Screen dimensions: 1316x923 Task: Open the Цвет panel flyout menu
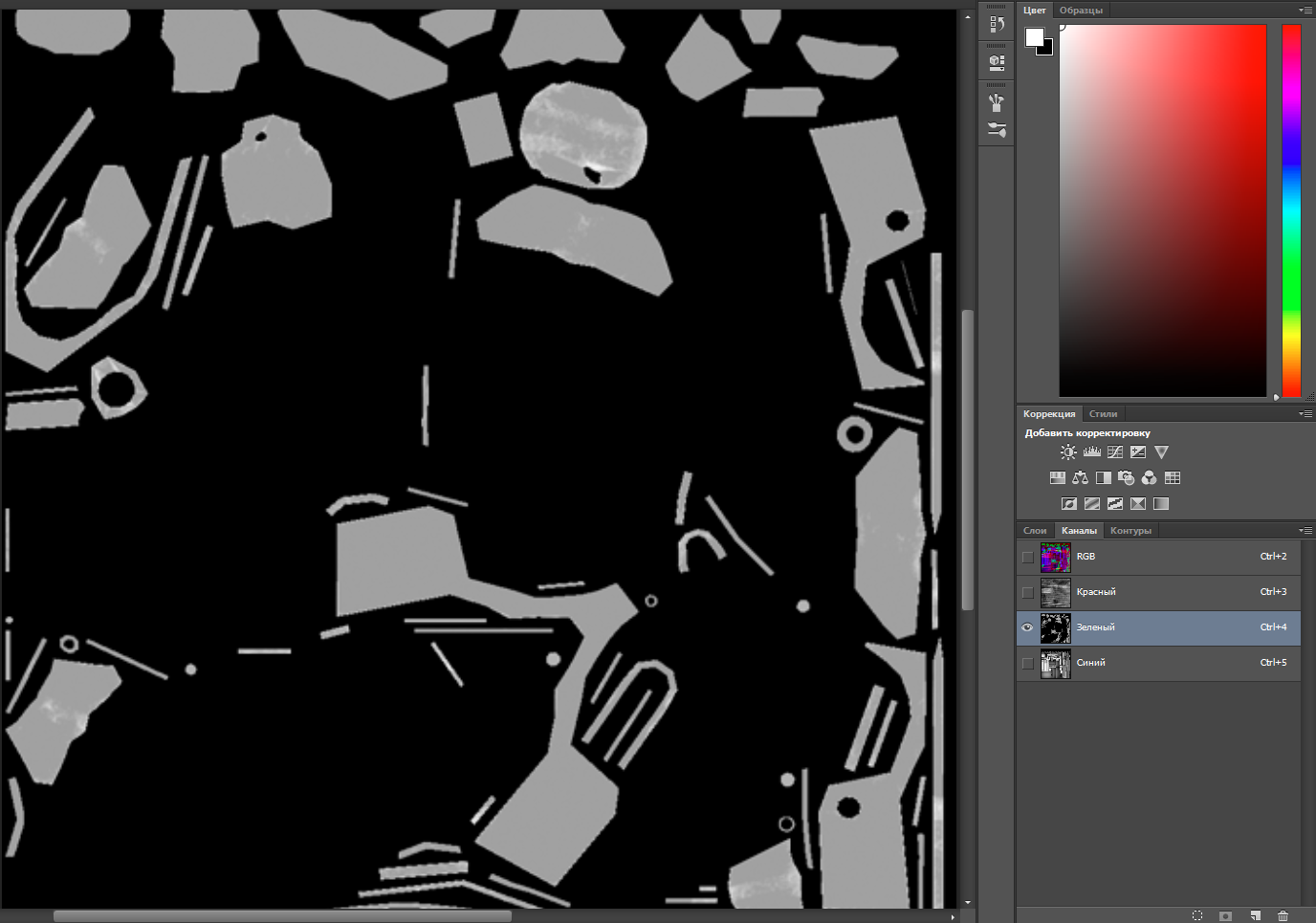pyautogui.click(x=1305, y=10)
